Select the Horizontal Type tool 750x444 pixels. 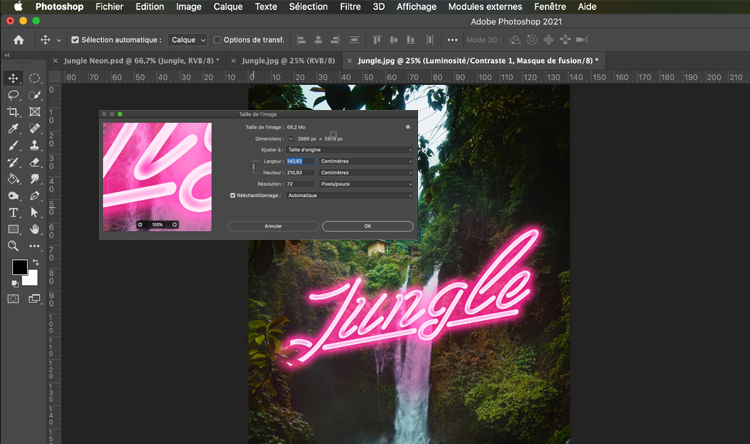14,213
